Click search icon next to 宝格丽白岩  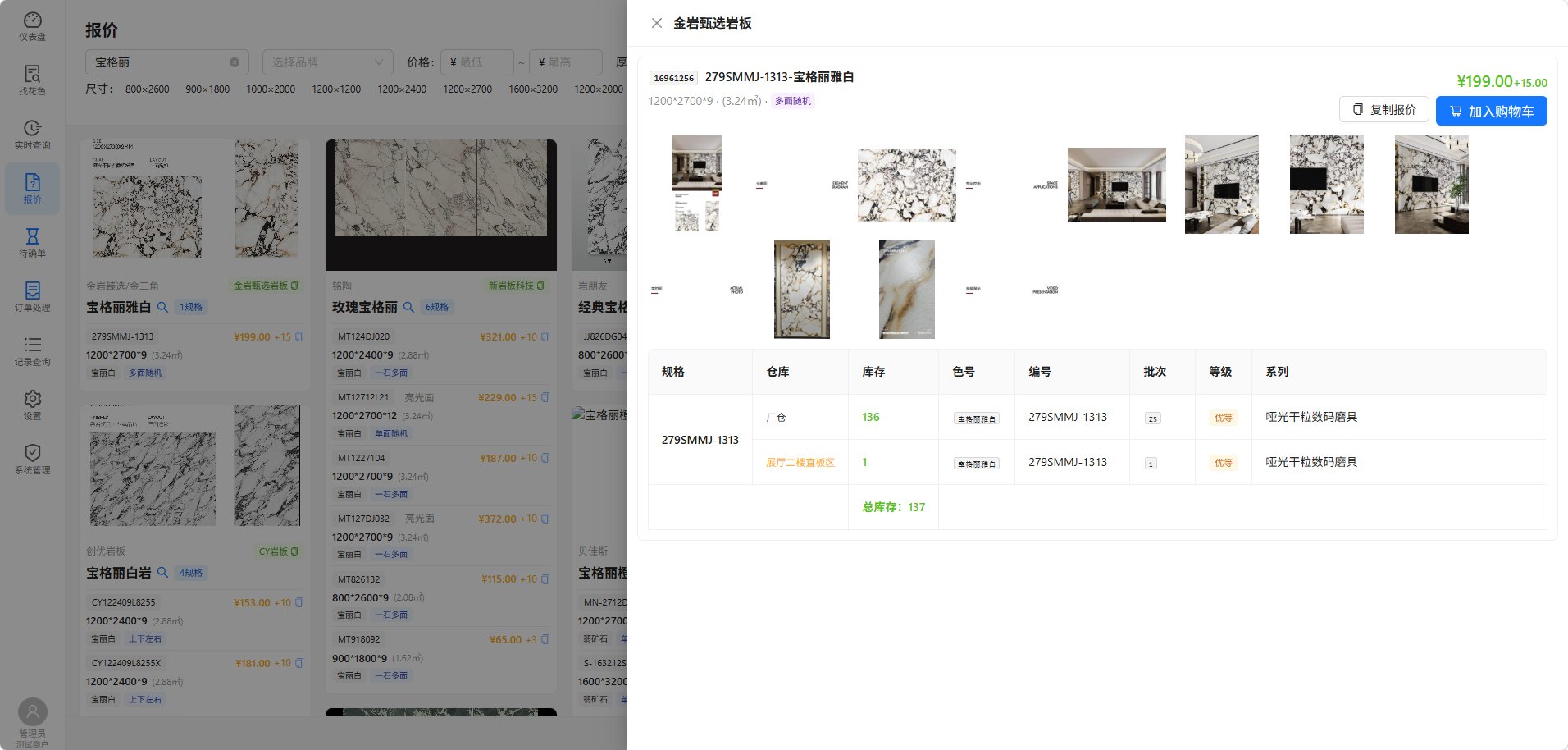(162, 573)
